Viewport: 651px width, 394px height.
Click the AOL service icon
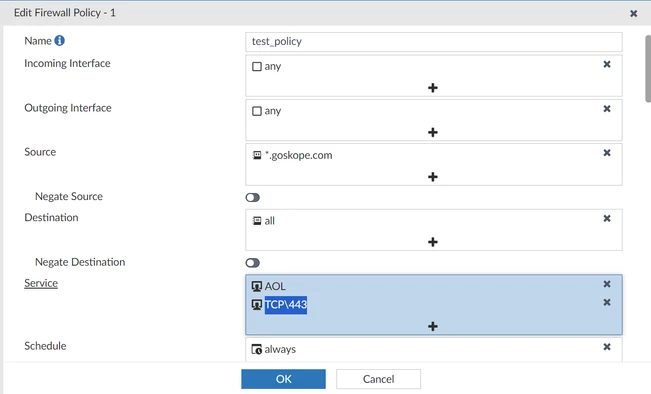pos(257,286)
